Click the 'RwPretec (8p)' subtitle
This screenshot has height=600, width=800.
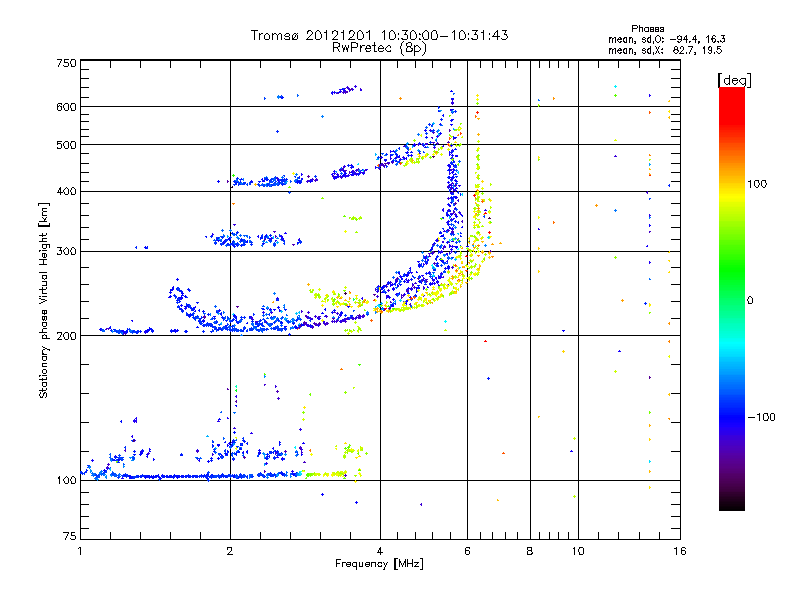click(379, 48)
